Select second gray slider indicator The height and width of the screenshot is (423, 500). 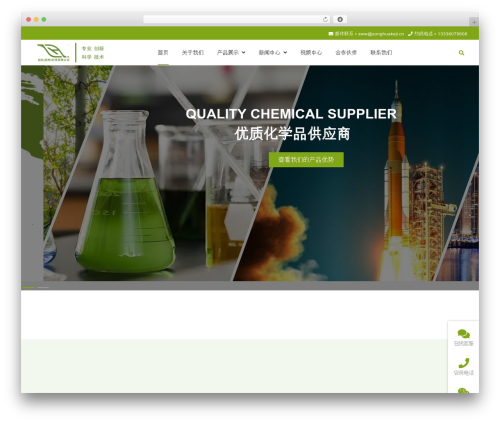pyautogui.click(x=43, y=287)
